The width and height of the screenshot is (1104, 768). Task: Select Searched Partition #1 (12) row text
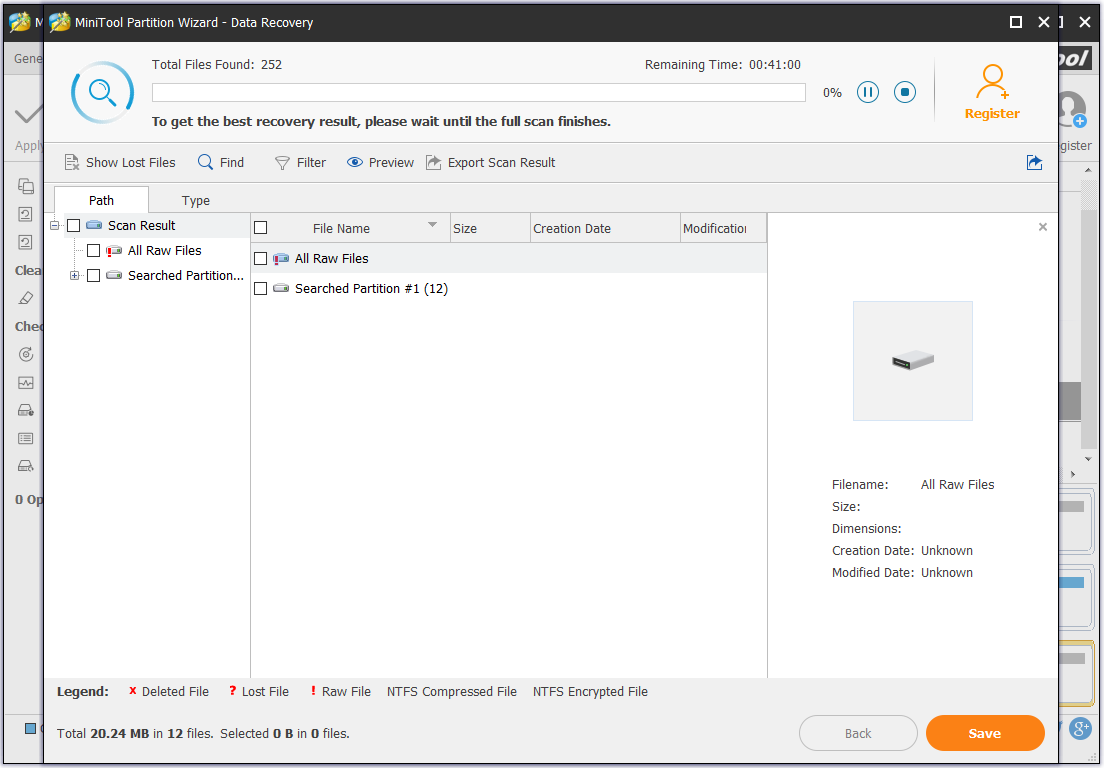[x=371, y=288]
